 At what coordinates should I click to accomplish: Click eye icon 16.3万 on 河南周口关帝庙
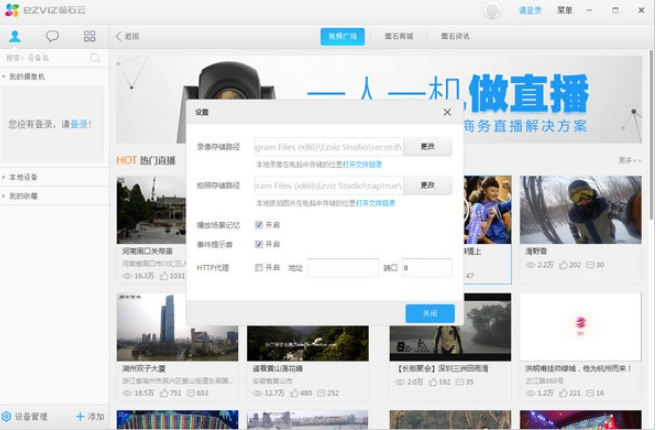click(127, 276)
